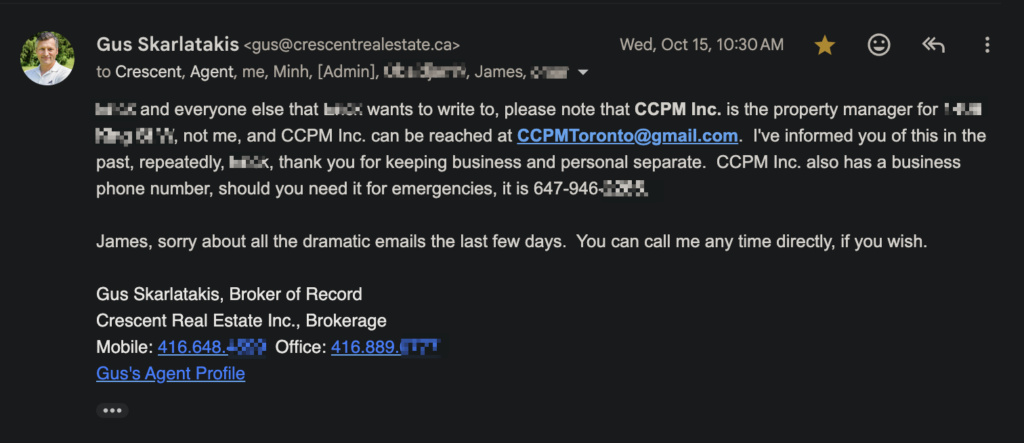Click Gus Skarlatakis's profile photo
The width and height of the screenshot is (1024, 443).
click(x=47, y=58)
